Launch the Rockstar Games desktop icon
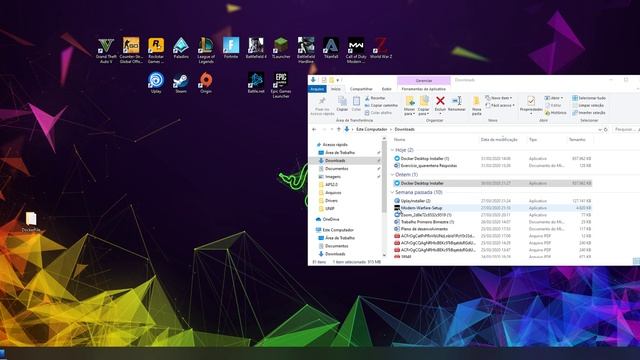Image resolution: width=640 pixels, height=360 pixels. pyautogui.click(x=156, y=50)
